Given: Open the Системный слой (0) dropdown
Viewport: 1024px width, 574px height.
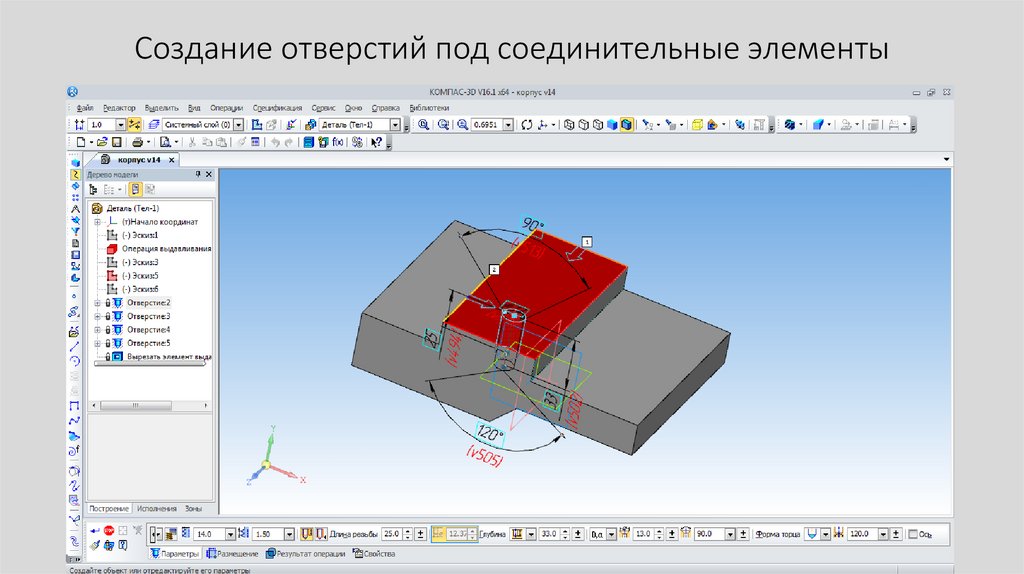Looking at the screenshot, I should [x=239, y=124].
